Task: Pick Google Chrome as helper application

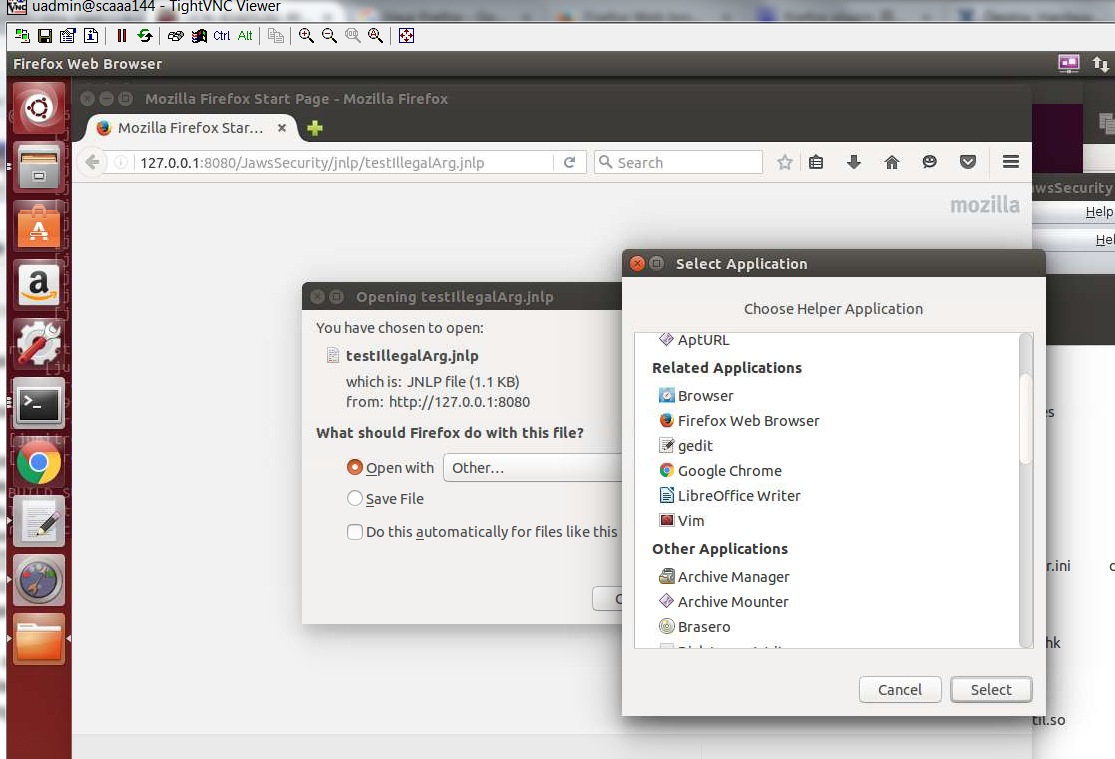Action: [729, 471]
